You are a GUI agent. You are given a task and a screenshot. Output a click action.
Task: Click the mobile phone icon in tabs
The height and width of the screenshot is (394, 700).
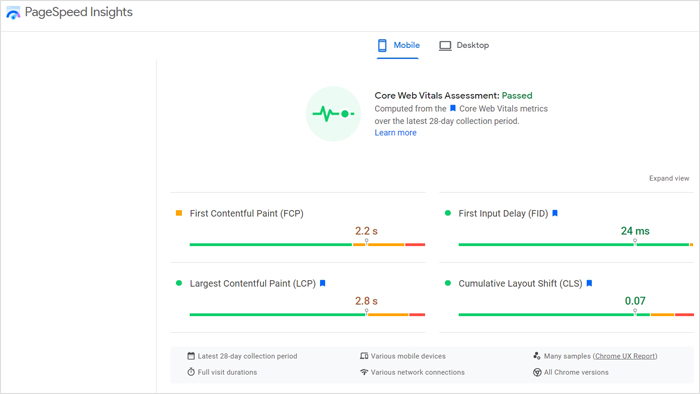[382, 45]
